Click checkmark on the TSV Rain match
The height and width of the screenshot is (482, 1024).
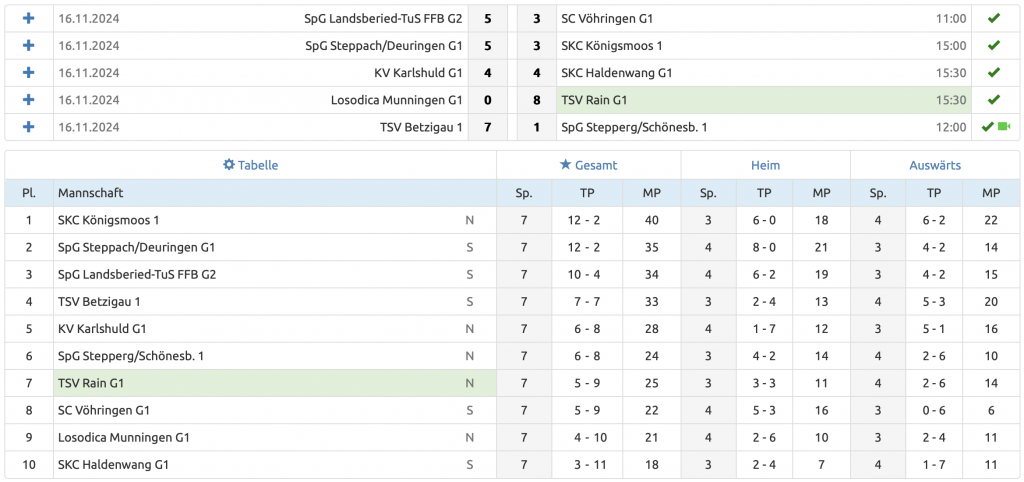993,99
